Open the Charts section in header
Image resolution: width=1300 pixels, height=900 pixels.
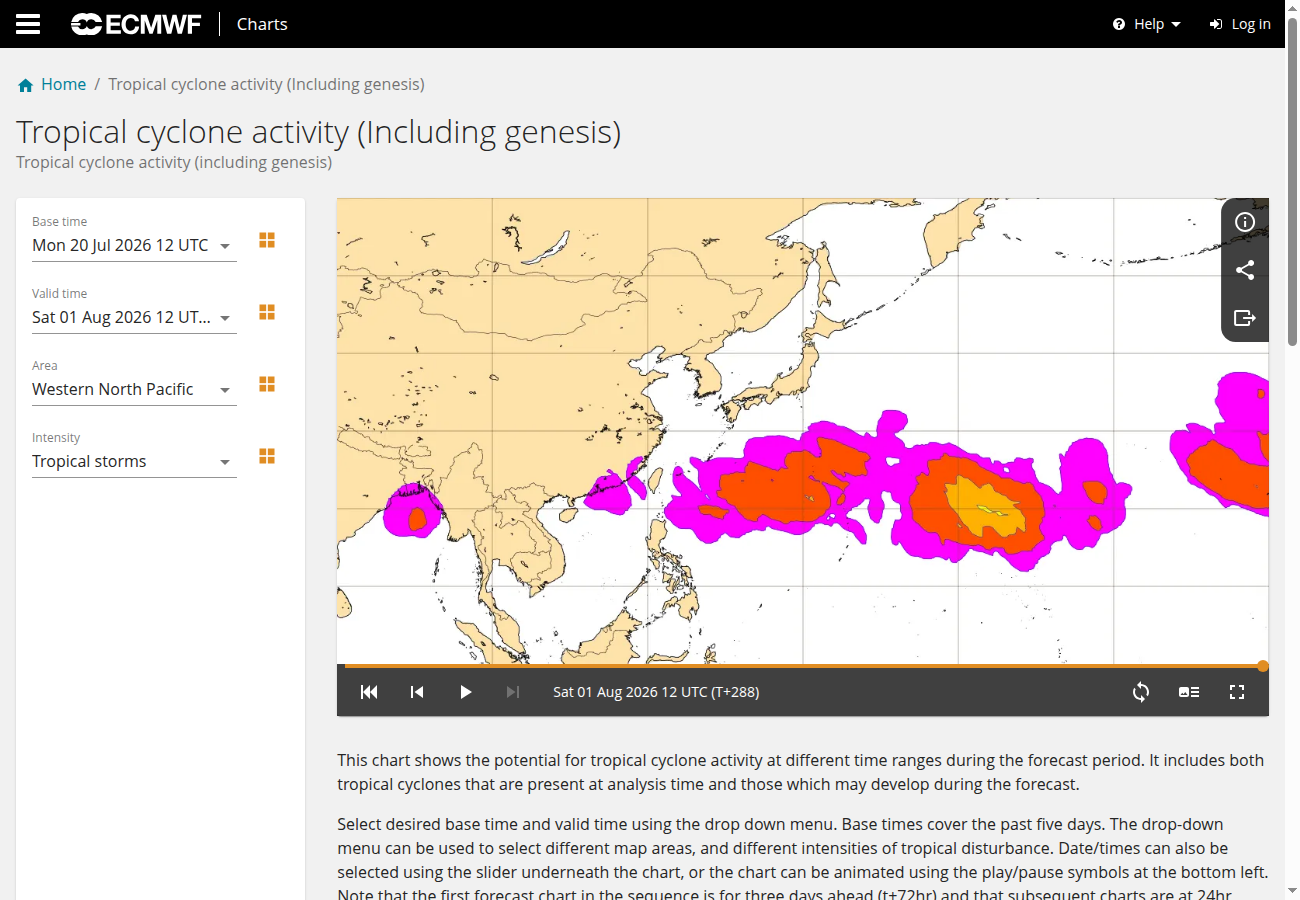pos(262,24)
